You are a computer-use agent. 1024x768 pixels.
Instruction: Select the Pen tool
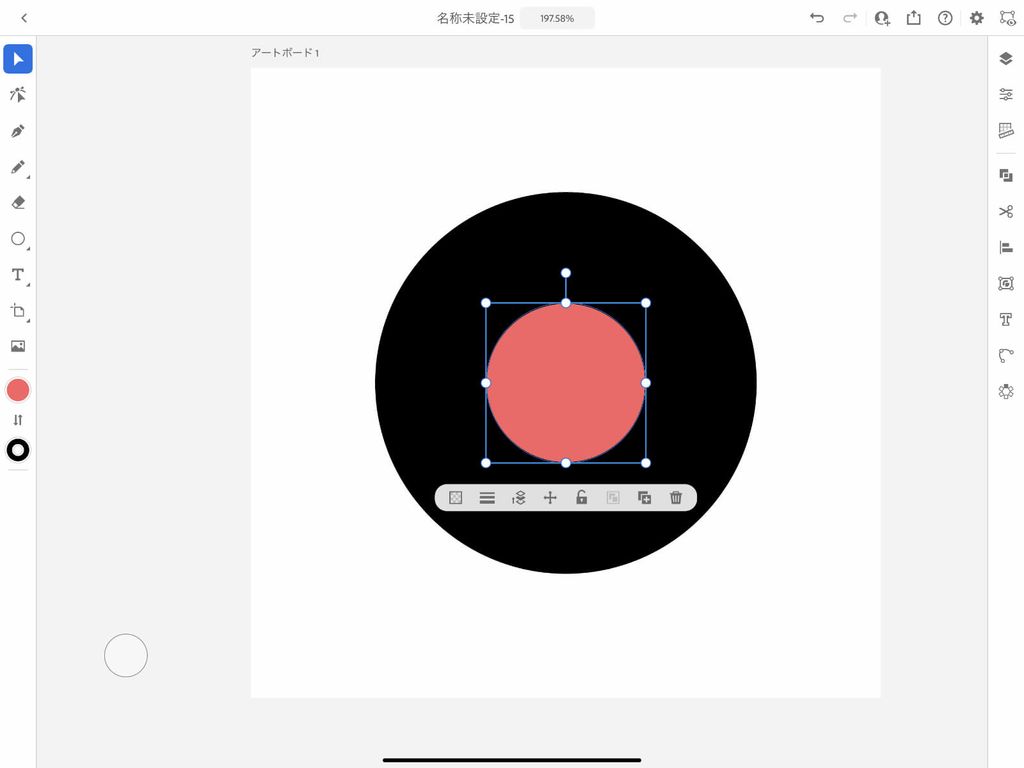[18, 131]
